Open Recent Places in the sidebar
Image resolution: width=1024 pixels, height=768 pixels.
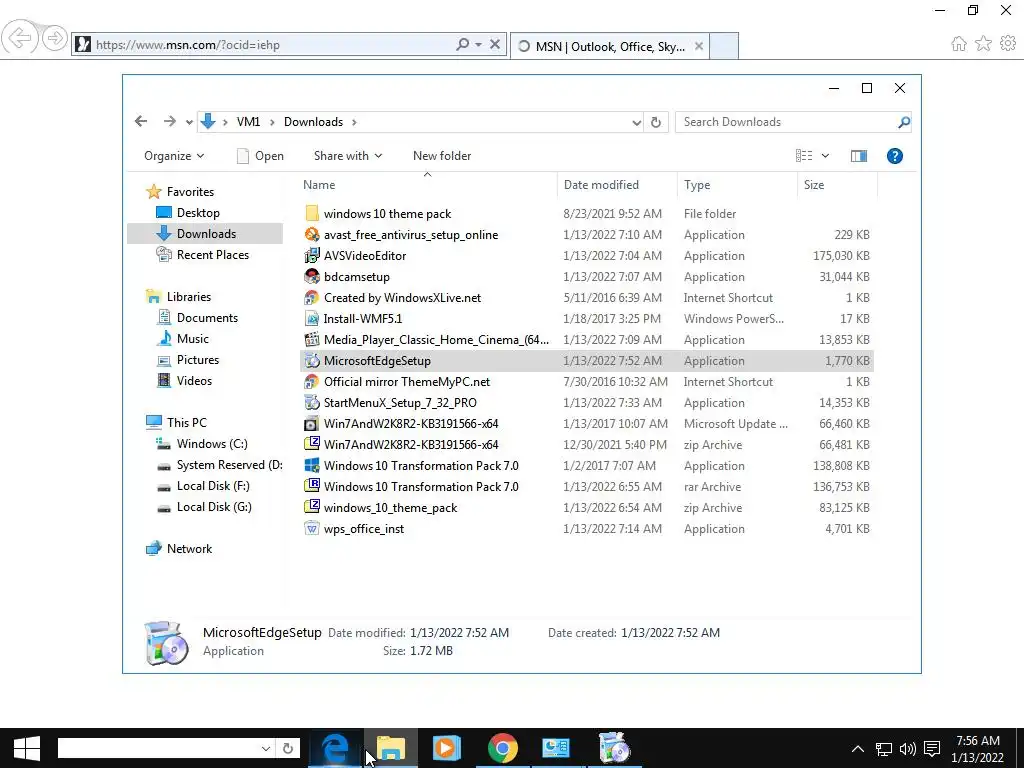pyautogui.click(x=212, y=255)
